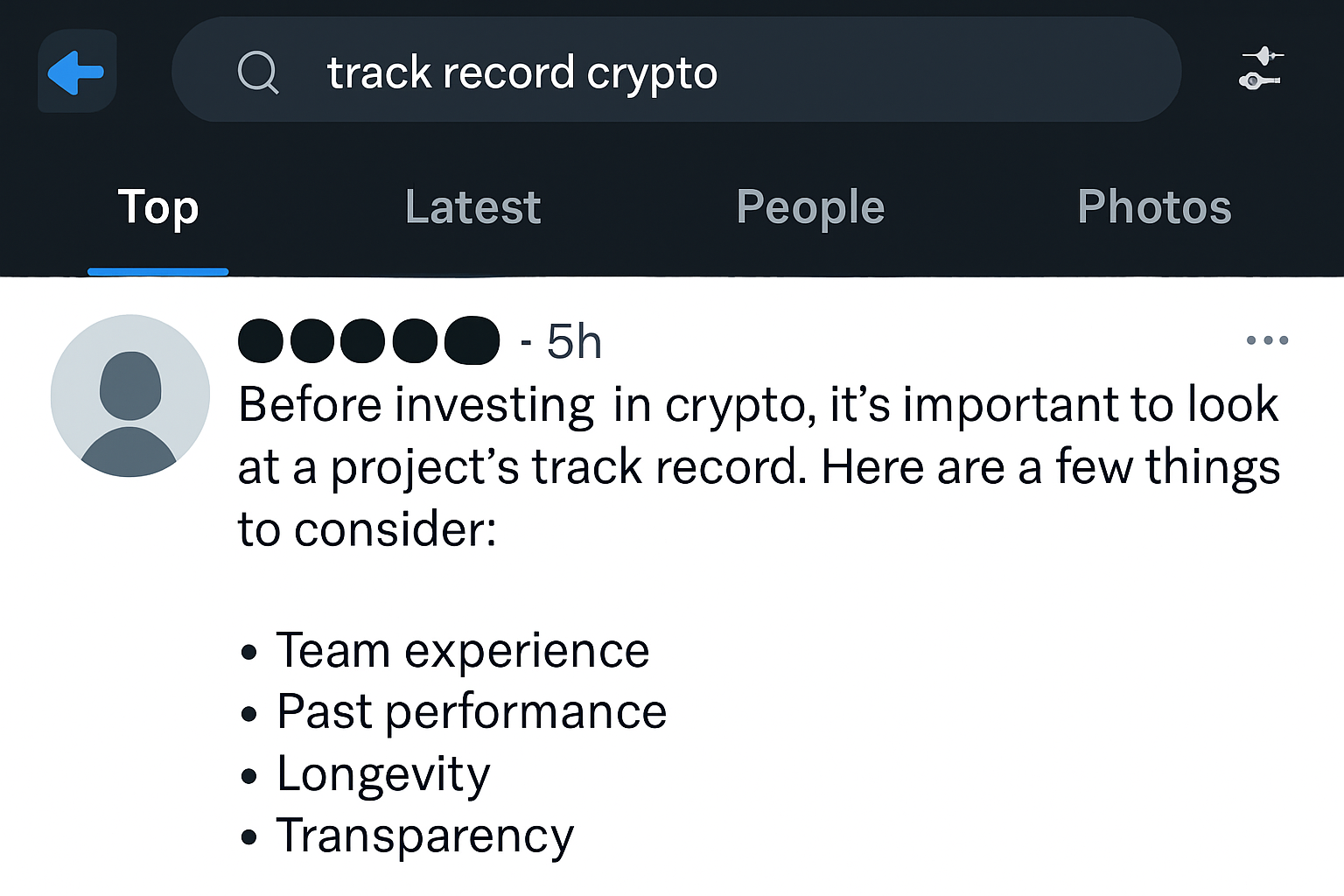Open the Photos tab
The width and height of the screenshot is (1344, 896).
(1155, 208)
